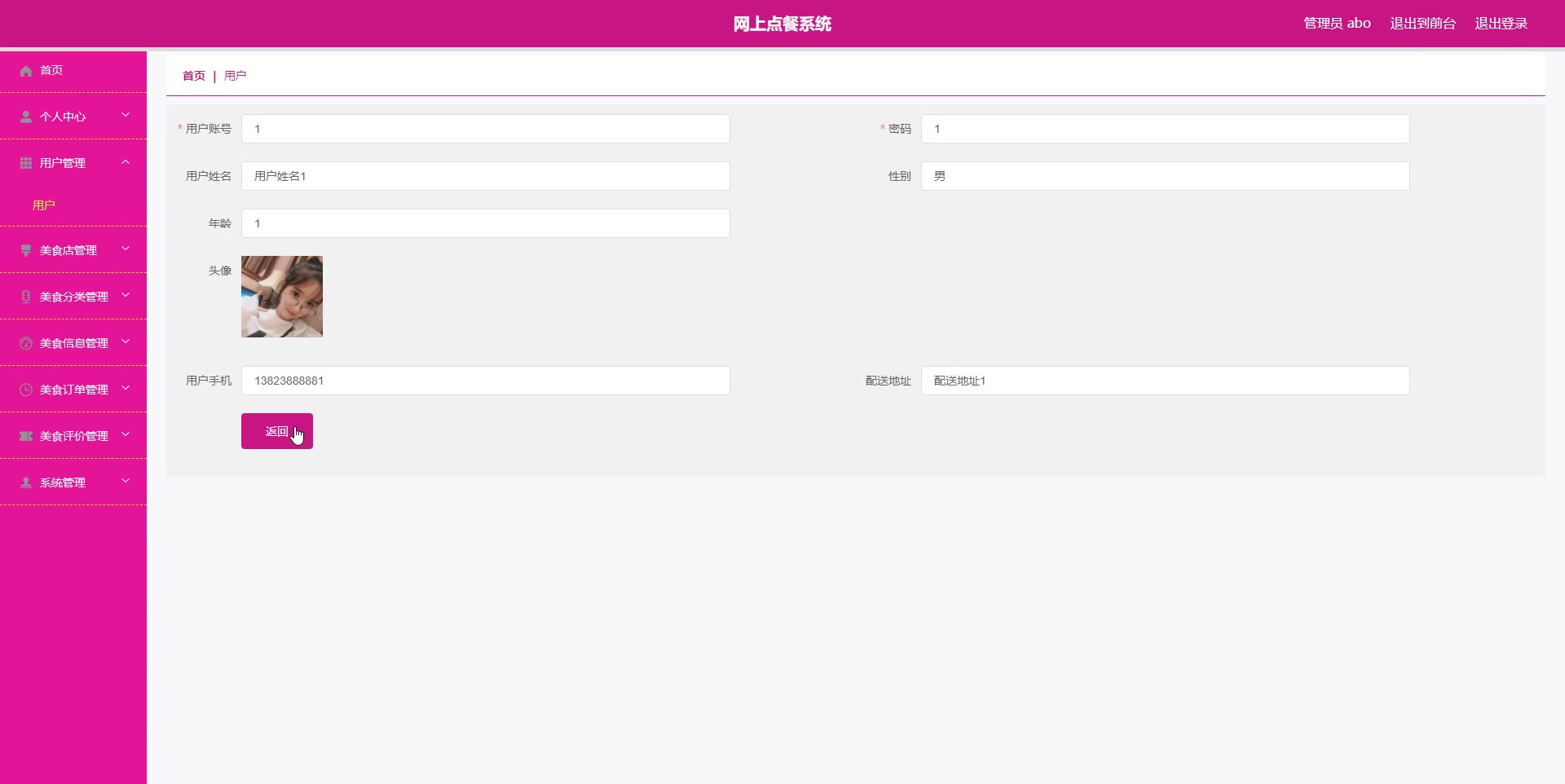Screen dimensions: 1565x784
Task: Click the 用户姓名 input field
Action: (x=486, y=176)
